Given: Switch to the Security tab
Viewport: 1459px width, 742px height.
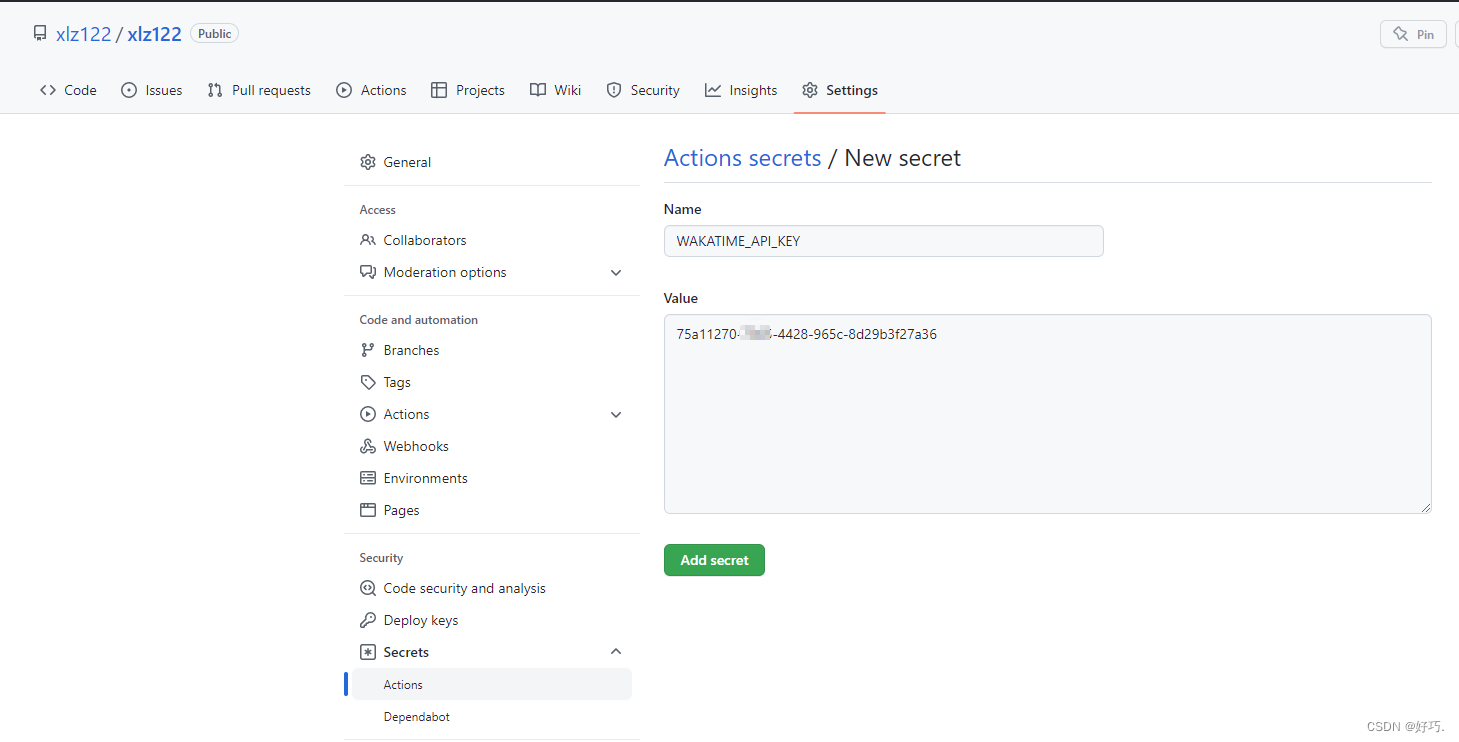Looking at the screenshot, I should click(643, 90).
